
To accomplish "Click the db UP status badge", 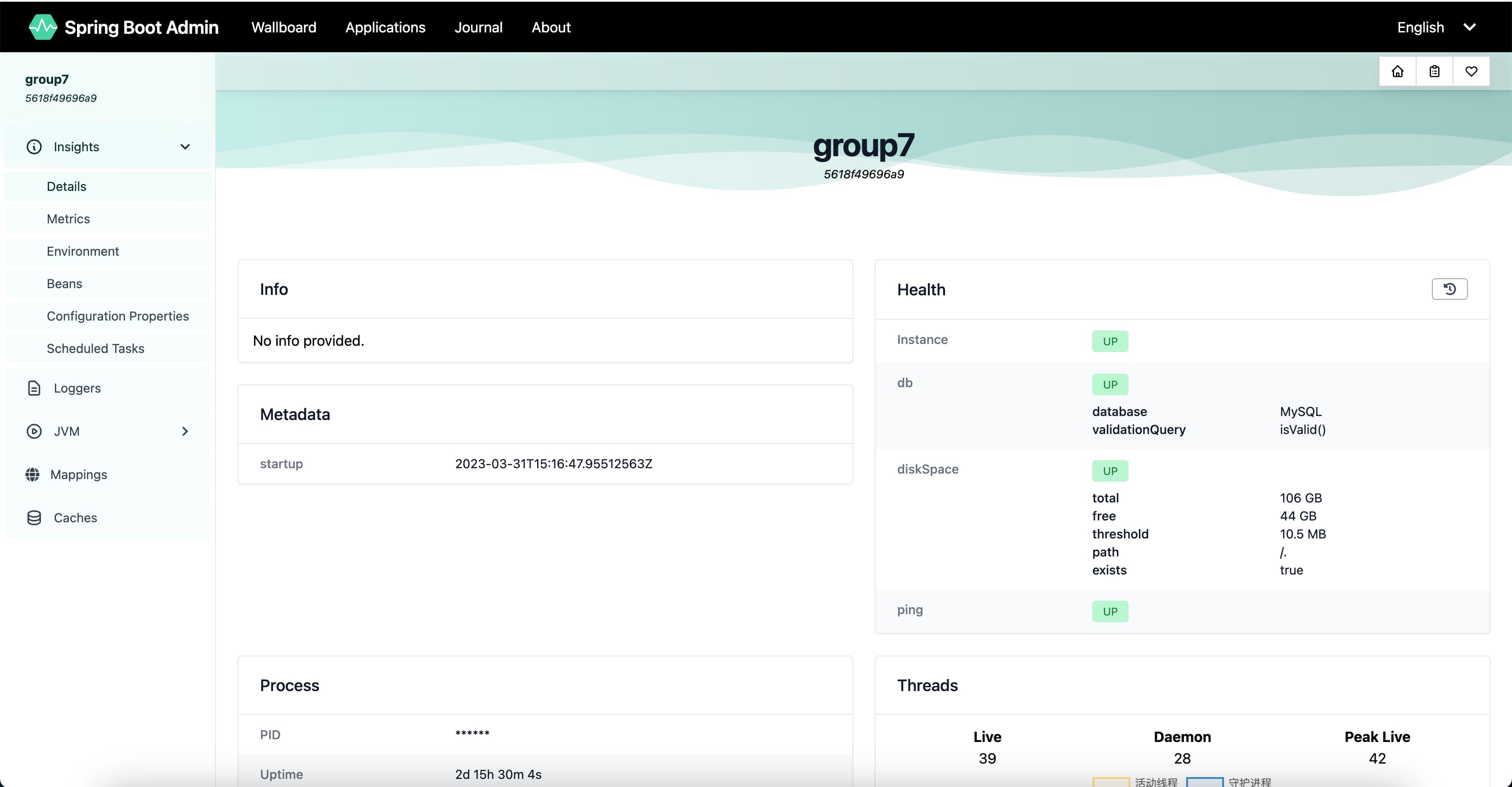I will [1110, 384].
